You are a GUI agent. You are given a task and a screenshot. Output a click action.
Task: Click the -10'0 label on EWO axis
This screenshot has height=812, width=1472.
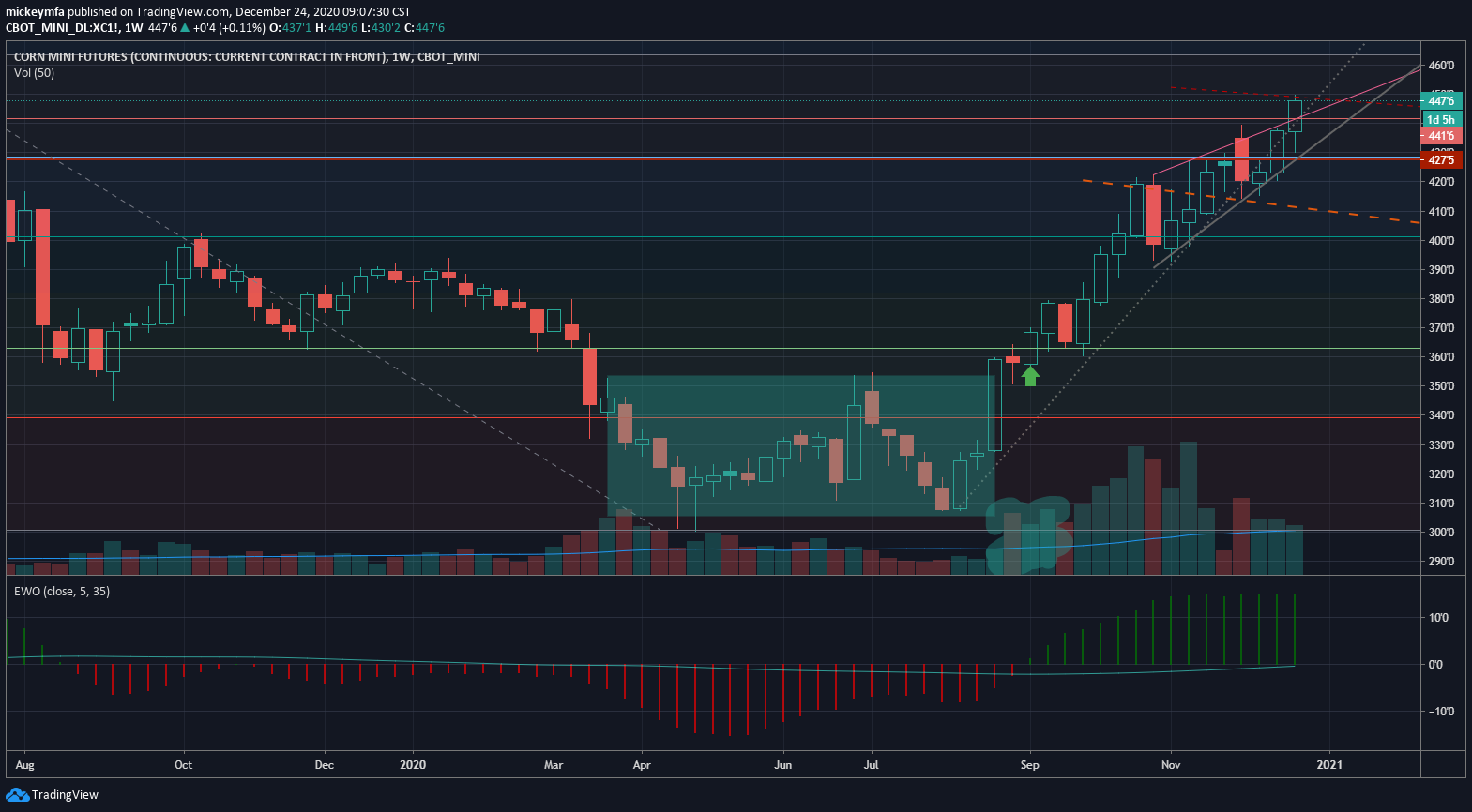tap(1441, 712)
